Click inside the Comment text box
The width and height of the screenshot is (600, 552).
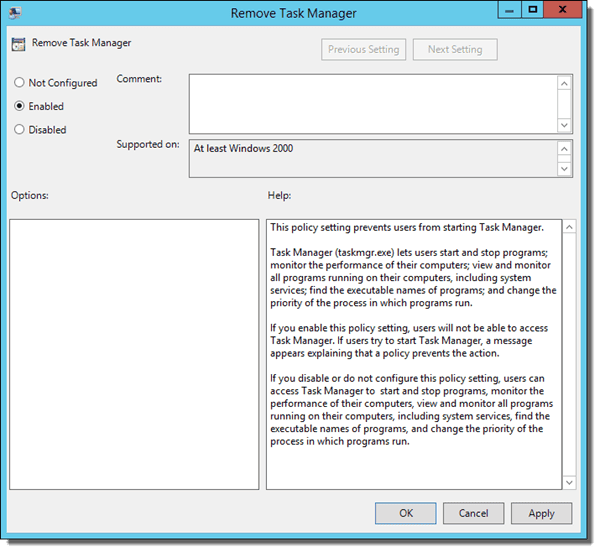[x=373, y=104]
